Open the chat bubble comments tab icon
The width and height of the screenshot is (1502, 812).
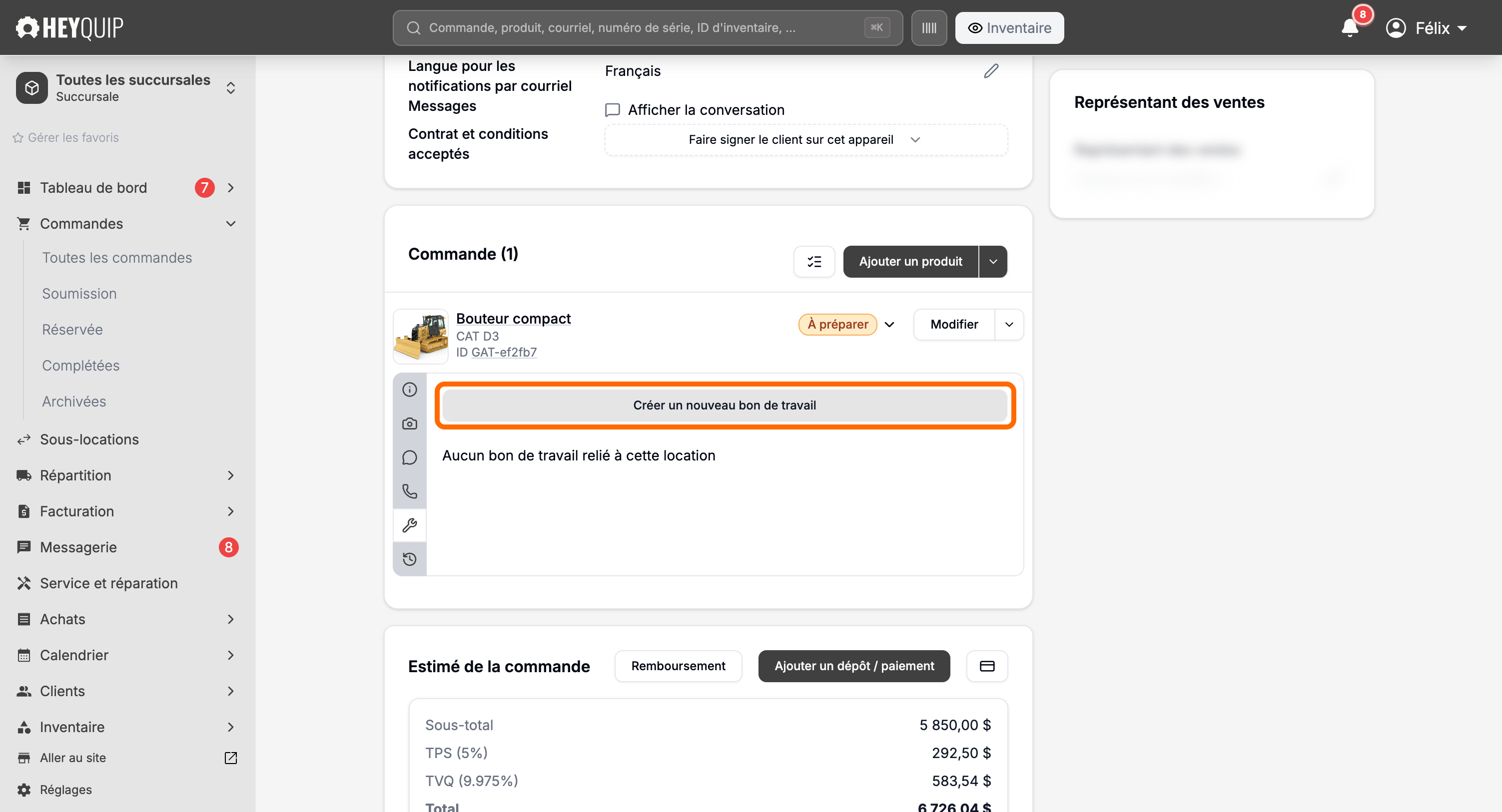[x=409, y=457]
